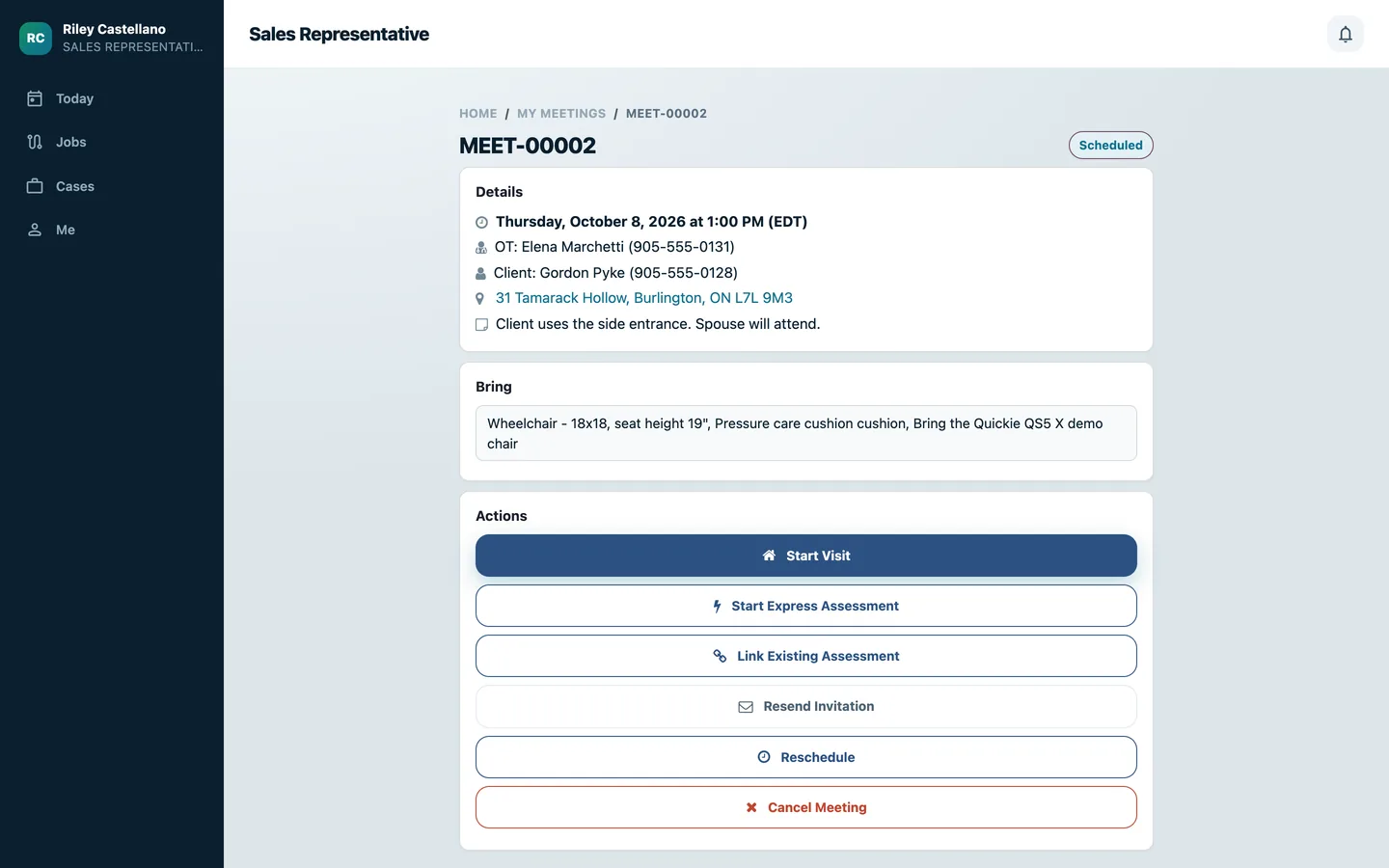Go to MY MEETINGS breadcrumb
The height and width of the screenshot is (868, 1389).
(561, 114)
